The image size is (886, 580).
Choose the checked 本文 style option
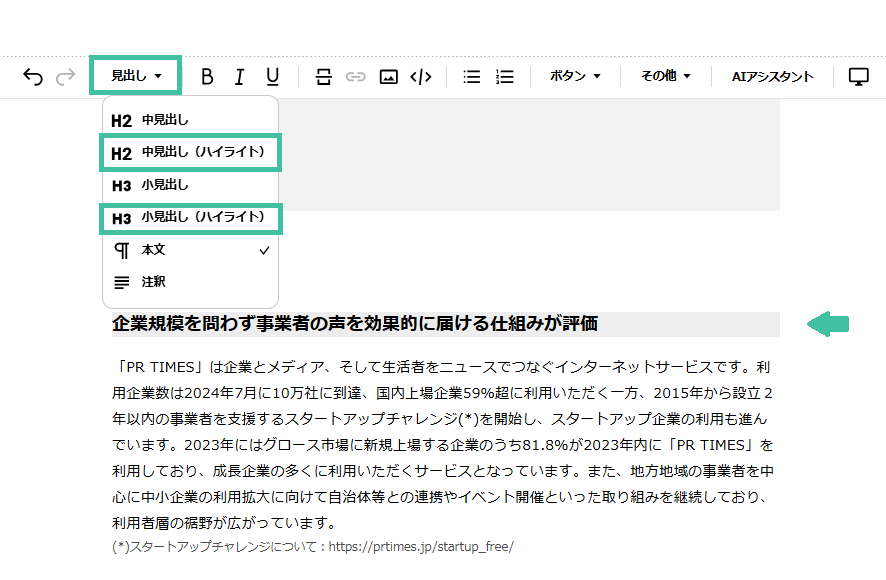click(x=190, y=250)
